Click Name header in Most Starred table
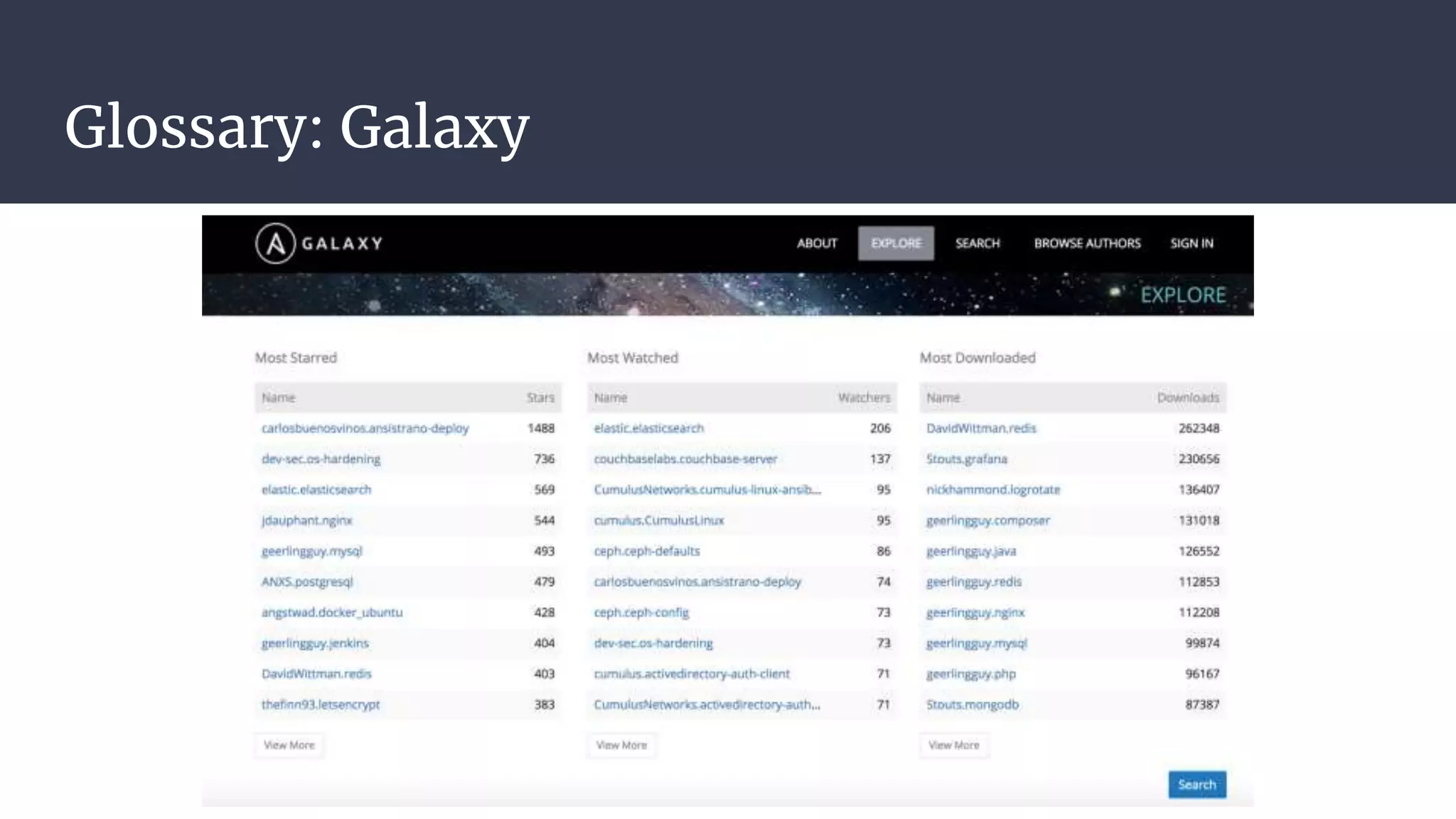 (x=278, y=397)
